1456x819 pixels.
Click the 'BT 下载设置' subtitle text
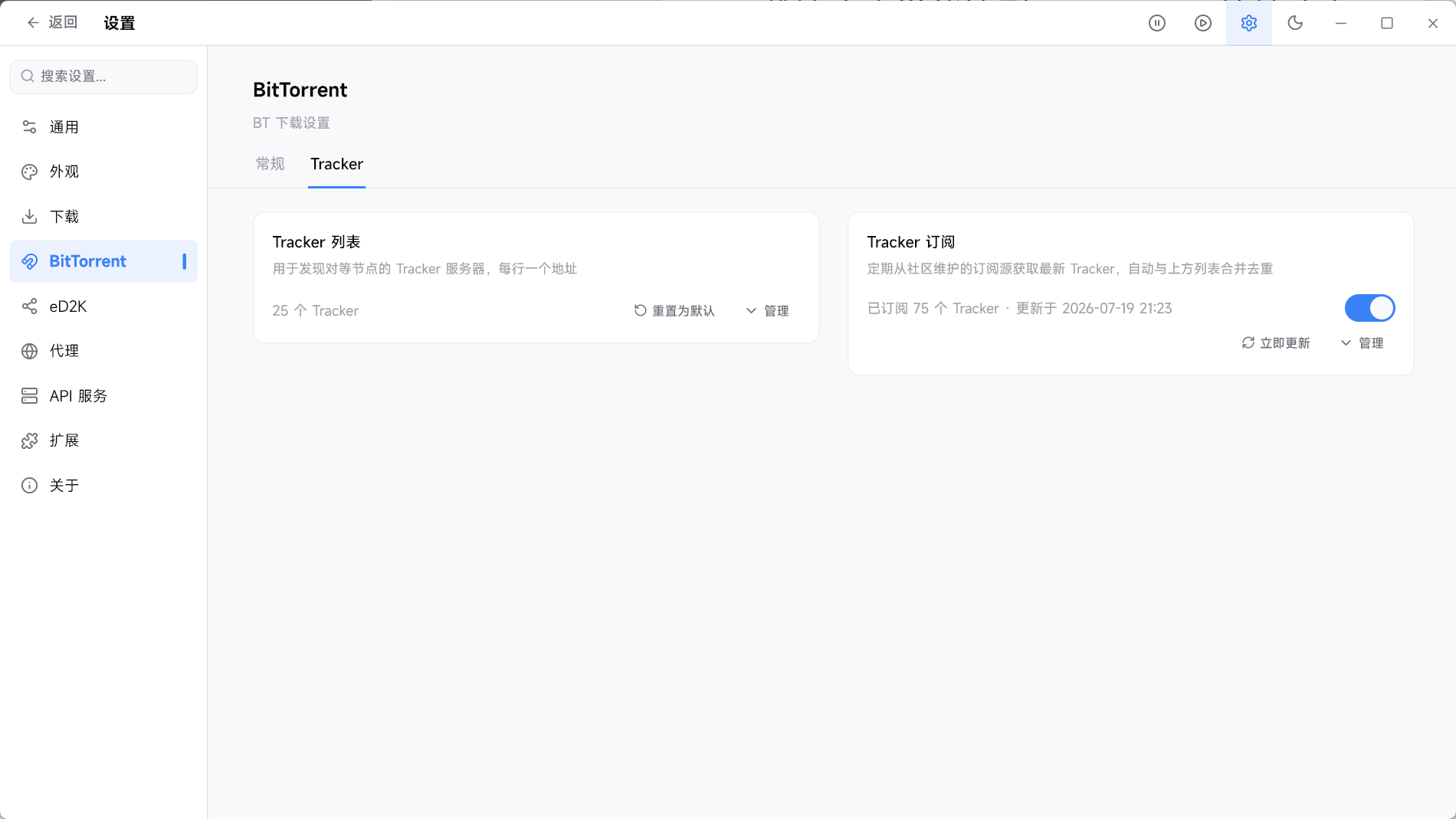291,123
